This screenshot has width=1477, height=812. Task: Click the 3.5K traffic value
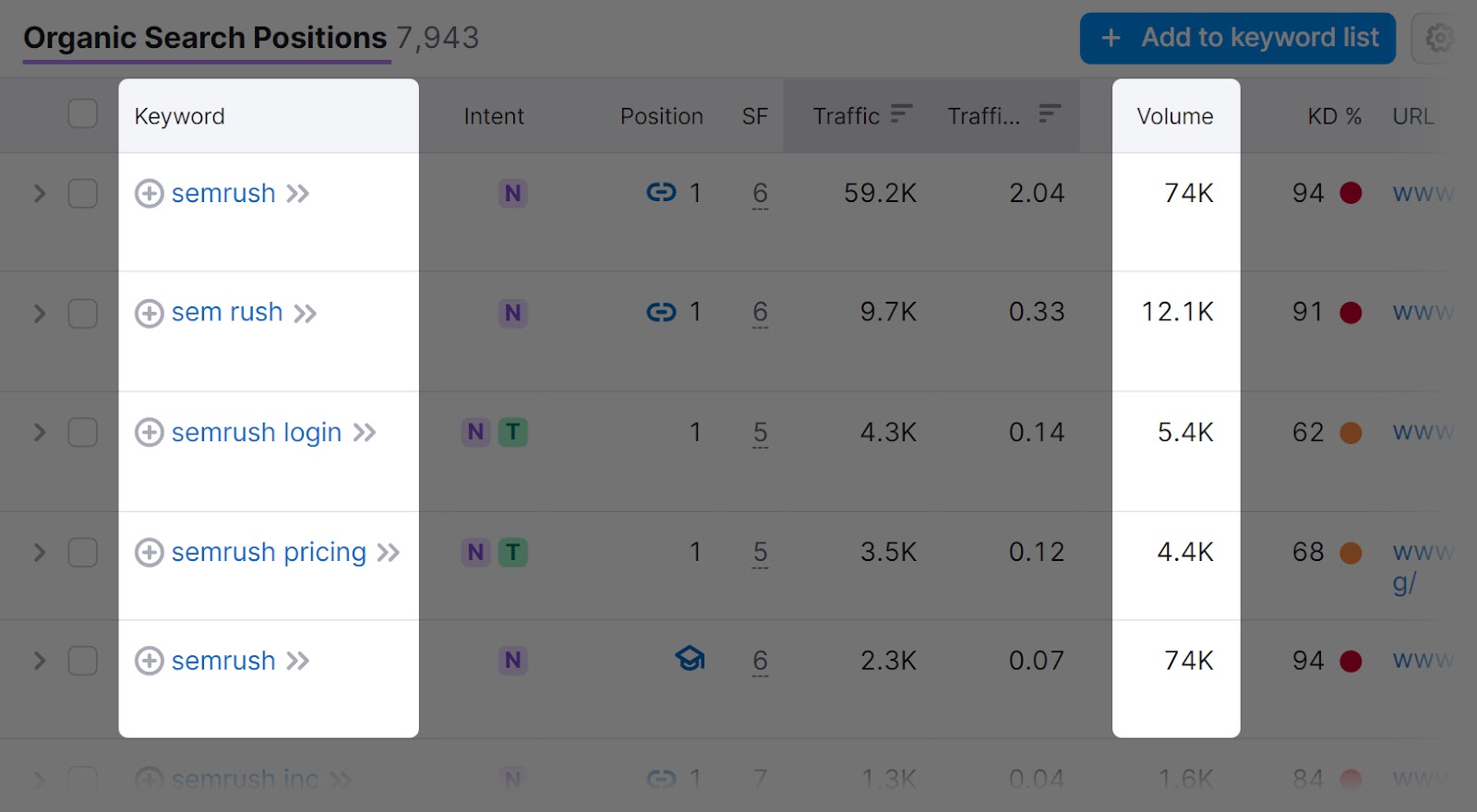[x=889, y=553]
